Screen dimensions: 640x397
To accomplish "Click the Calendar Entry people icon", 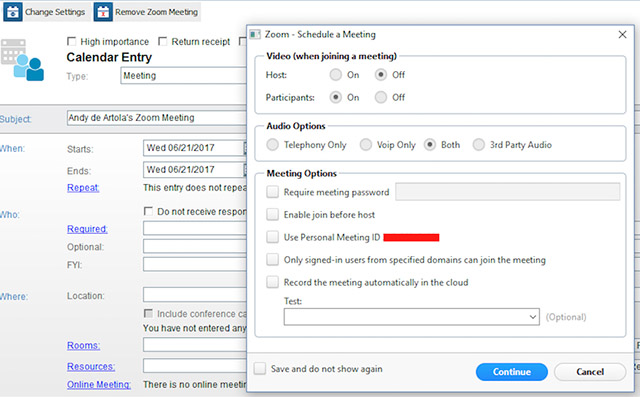I will click(x=22, y=60).
